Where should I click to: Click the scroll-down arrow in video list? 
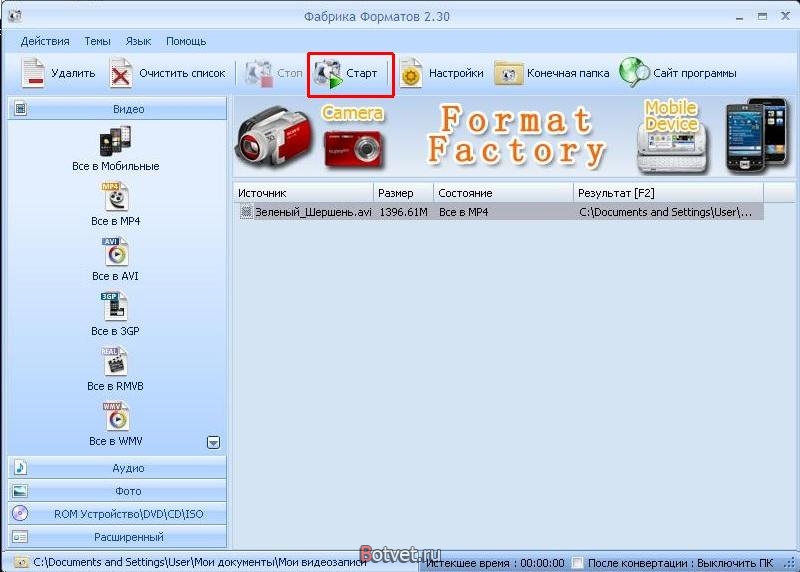(x=213, y=442)
